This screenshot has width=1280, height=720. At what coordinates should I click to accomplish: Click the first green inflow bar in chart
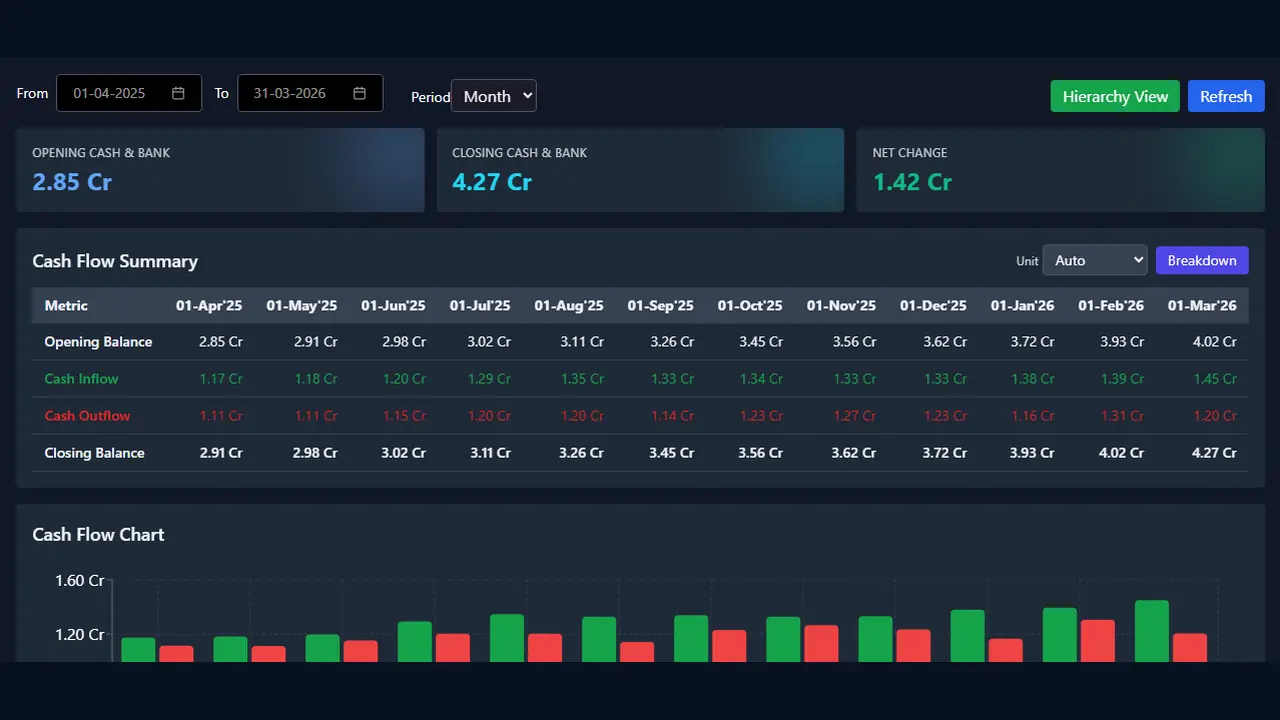click(x=138, y=650)
